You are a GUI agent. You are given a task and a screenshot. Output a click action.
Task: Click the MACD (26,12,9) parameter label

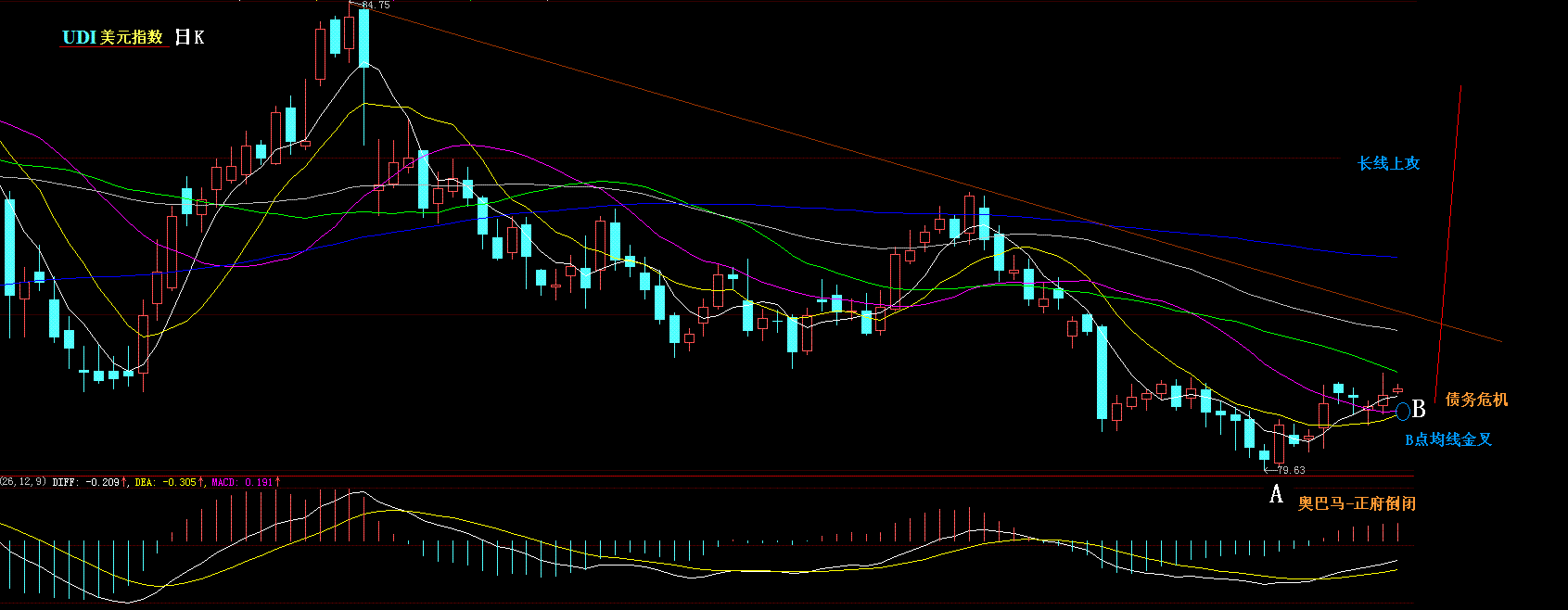point(23,481)
